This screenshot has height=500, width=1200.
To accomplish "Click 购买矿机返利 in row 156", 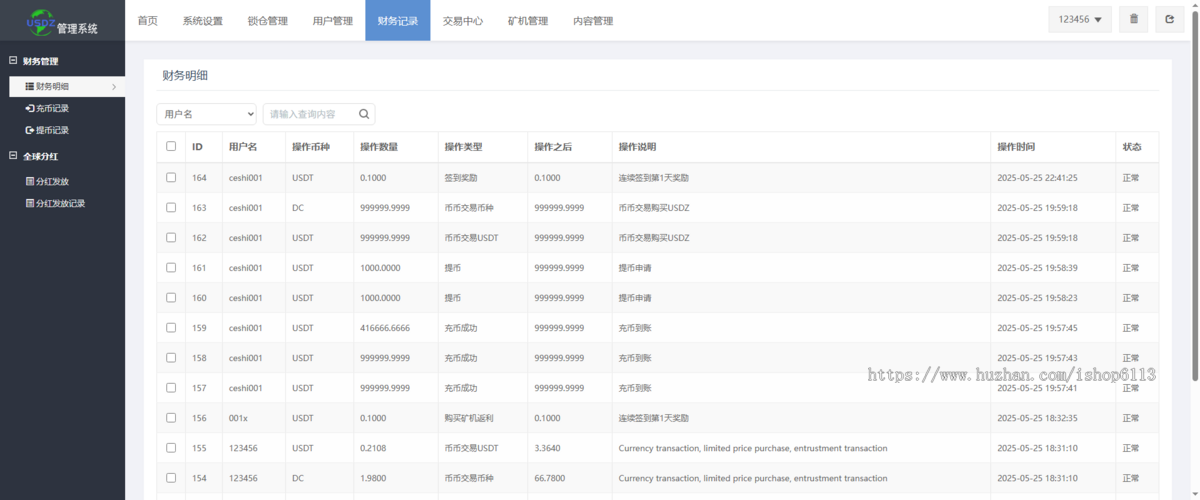I will point(469,418).
